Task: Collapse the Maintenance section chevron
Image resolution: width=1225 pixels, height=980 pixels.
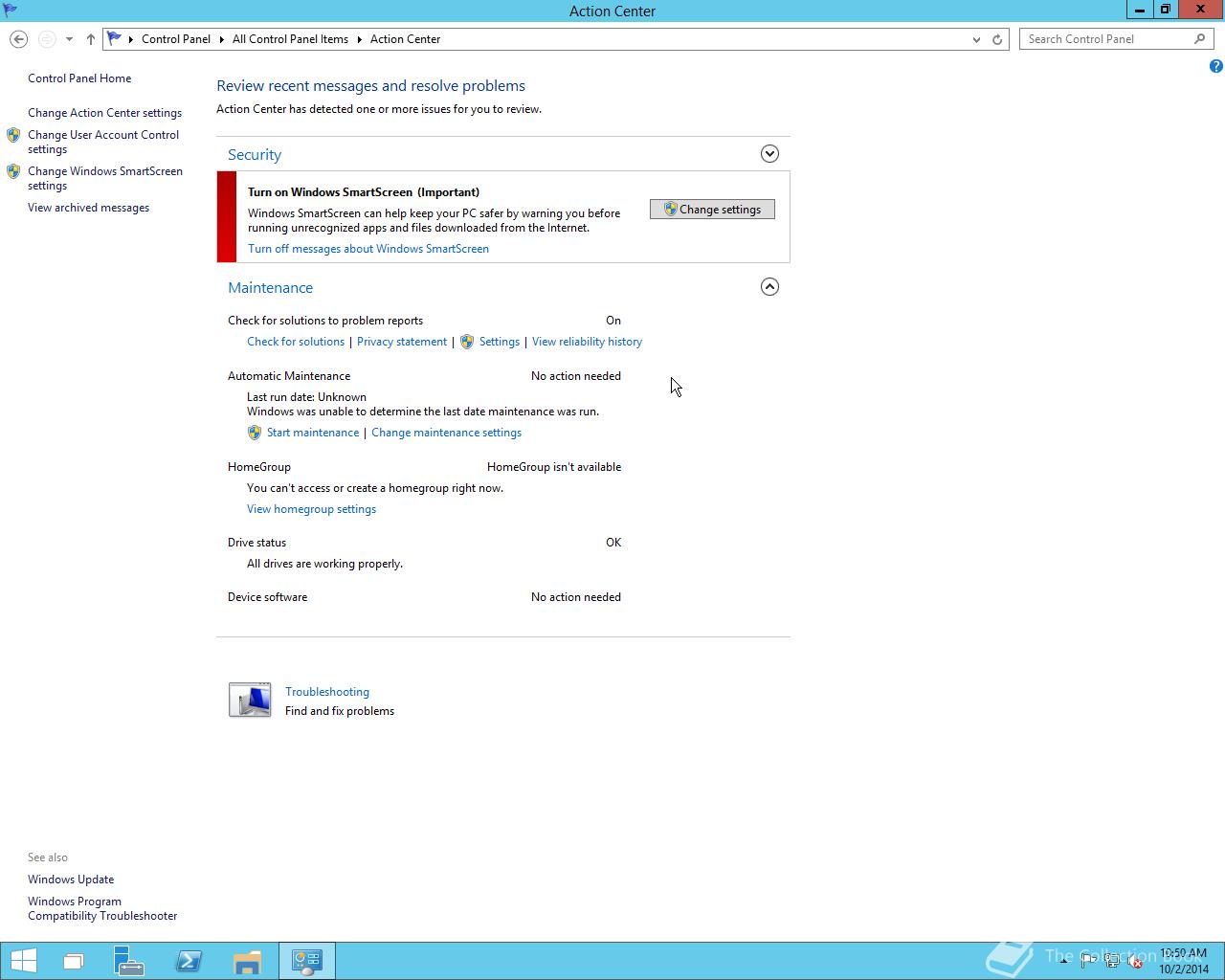Action: pos(769,287)
